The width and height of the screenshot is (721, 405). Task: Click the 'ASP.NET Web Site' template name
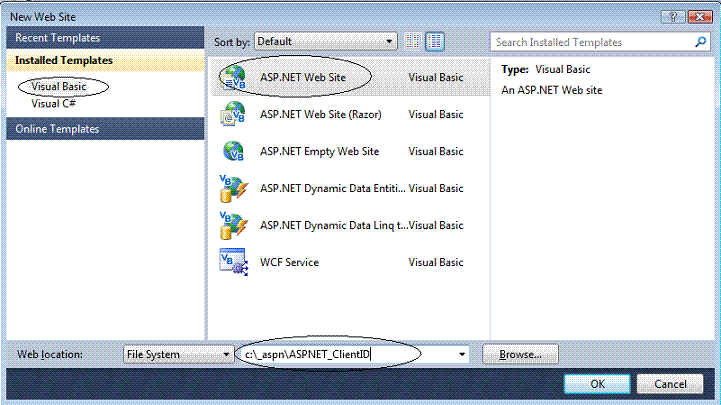point(303,77)
